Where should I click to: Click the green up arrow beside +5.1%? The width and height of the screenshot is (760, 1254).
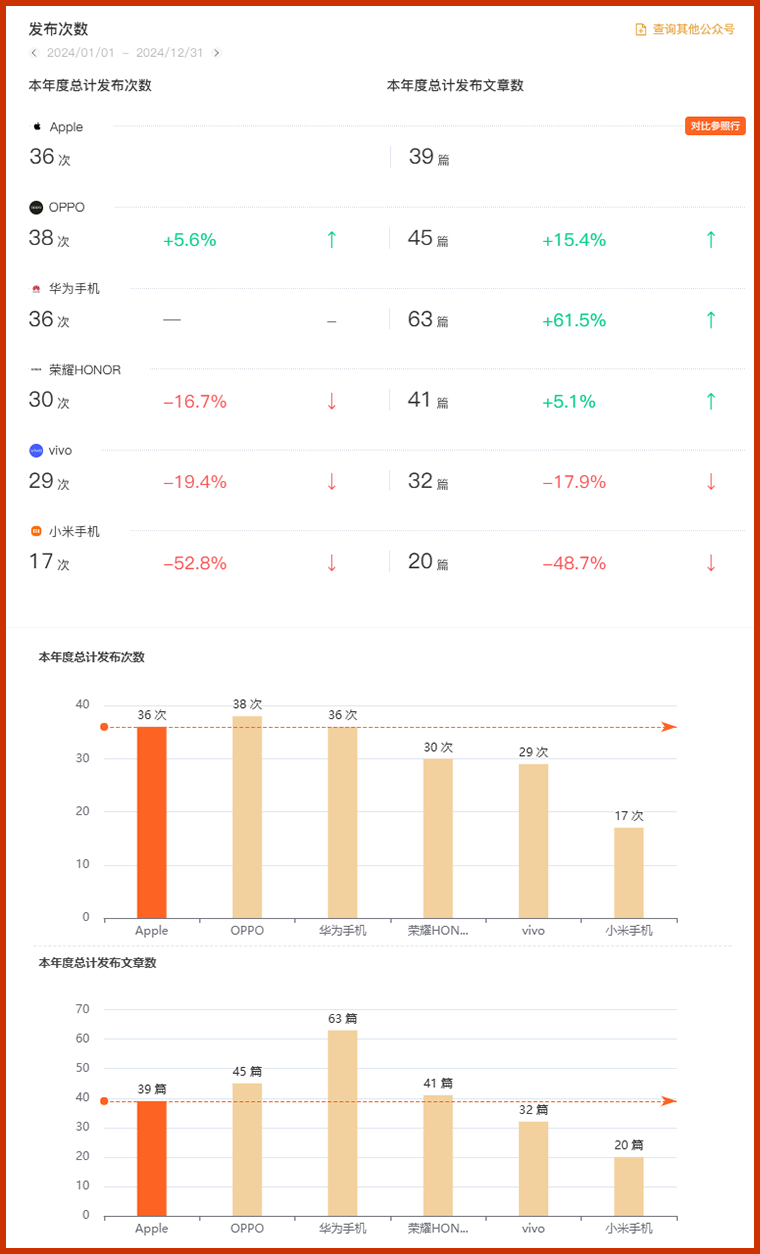711,401
